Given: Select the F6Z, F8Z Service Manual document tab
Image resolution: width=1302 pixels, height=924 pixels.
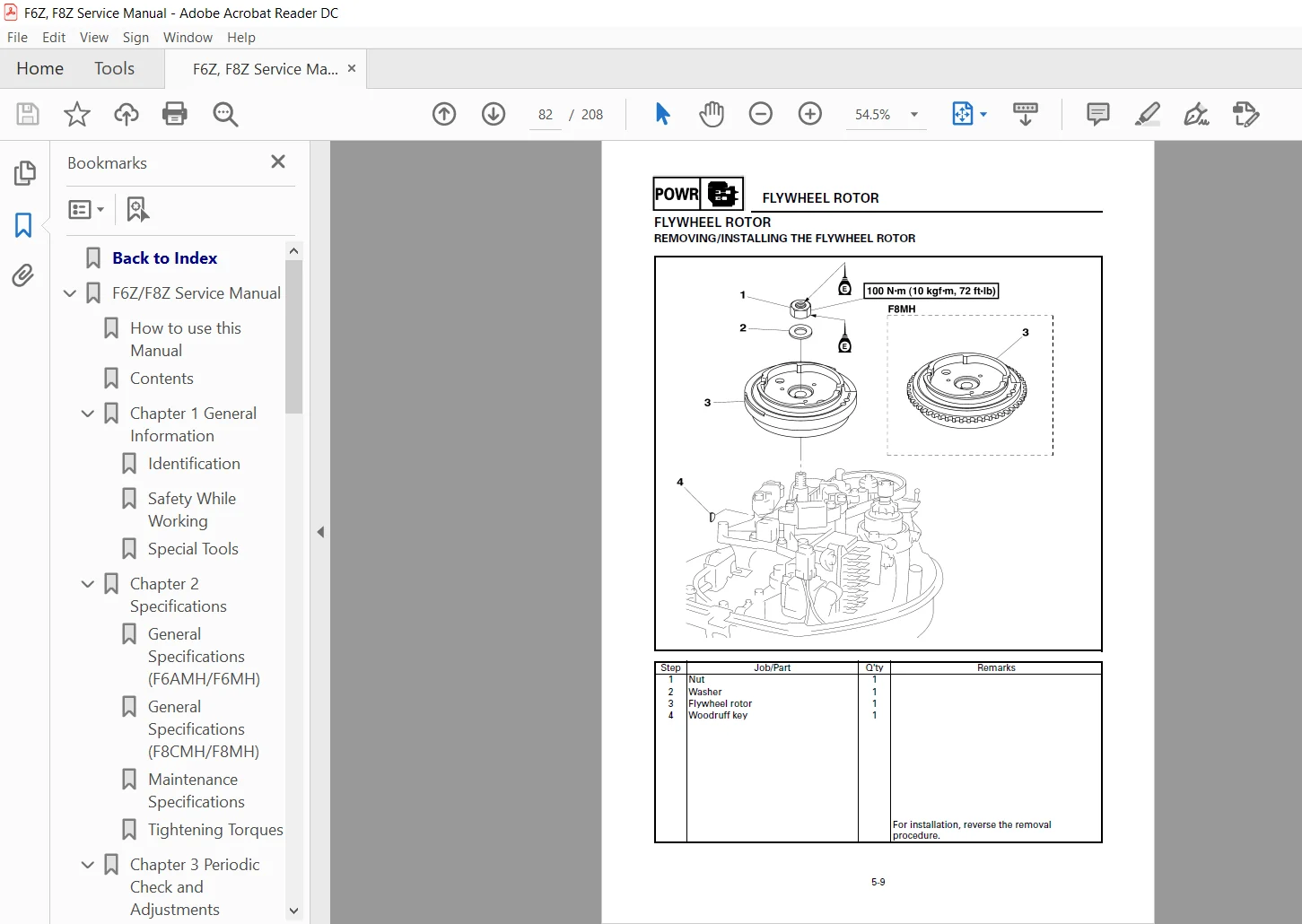Looking at the screenshot, I should point(266,69).
